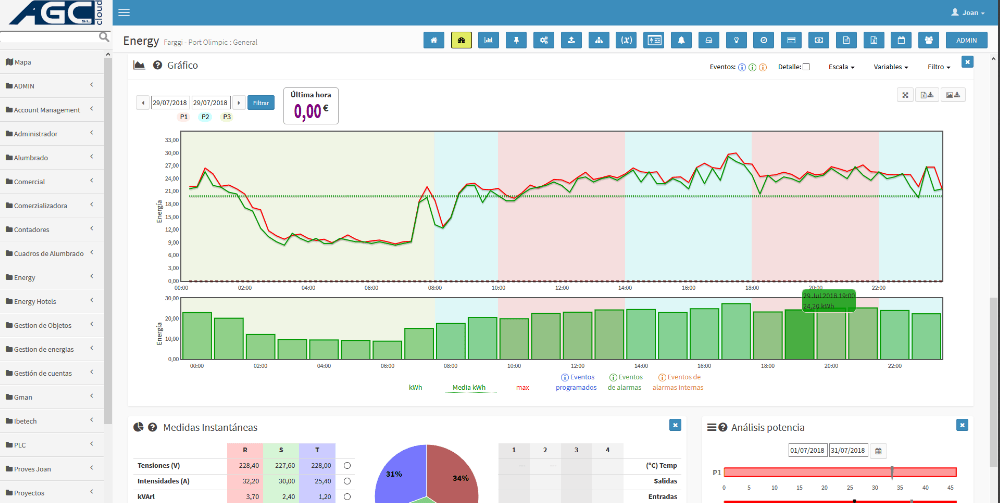Click the users group toolbar icon
1000x503 pixels.
coord(929,40)
